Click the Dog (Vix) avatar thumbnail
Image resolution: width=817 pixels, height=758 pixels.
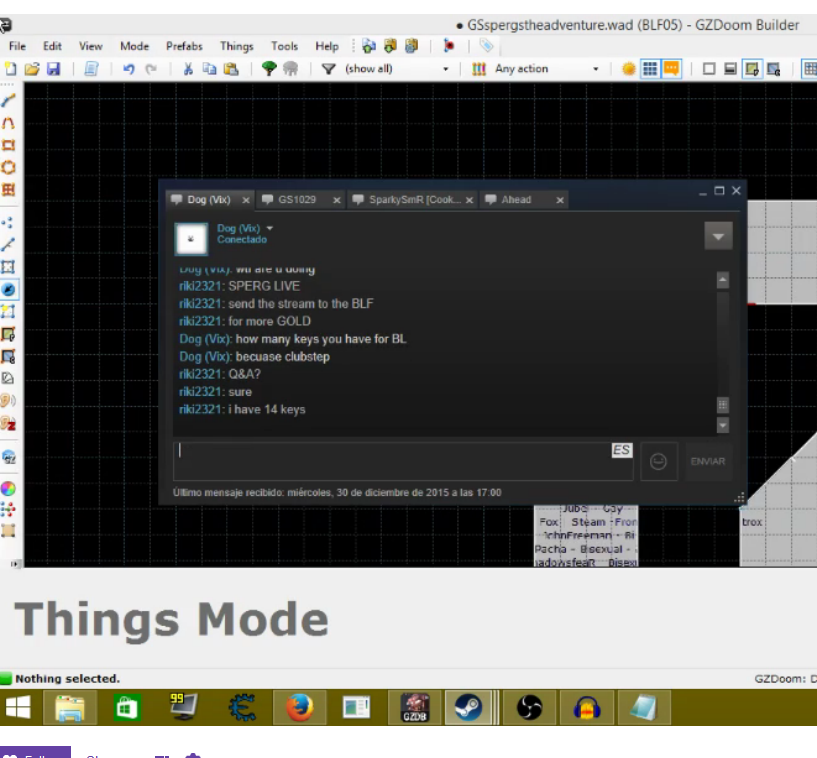click(191, 239)
